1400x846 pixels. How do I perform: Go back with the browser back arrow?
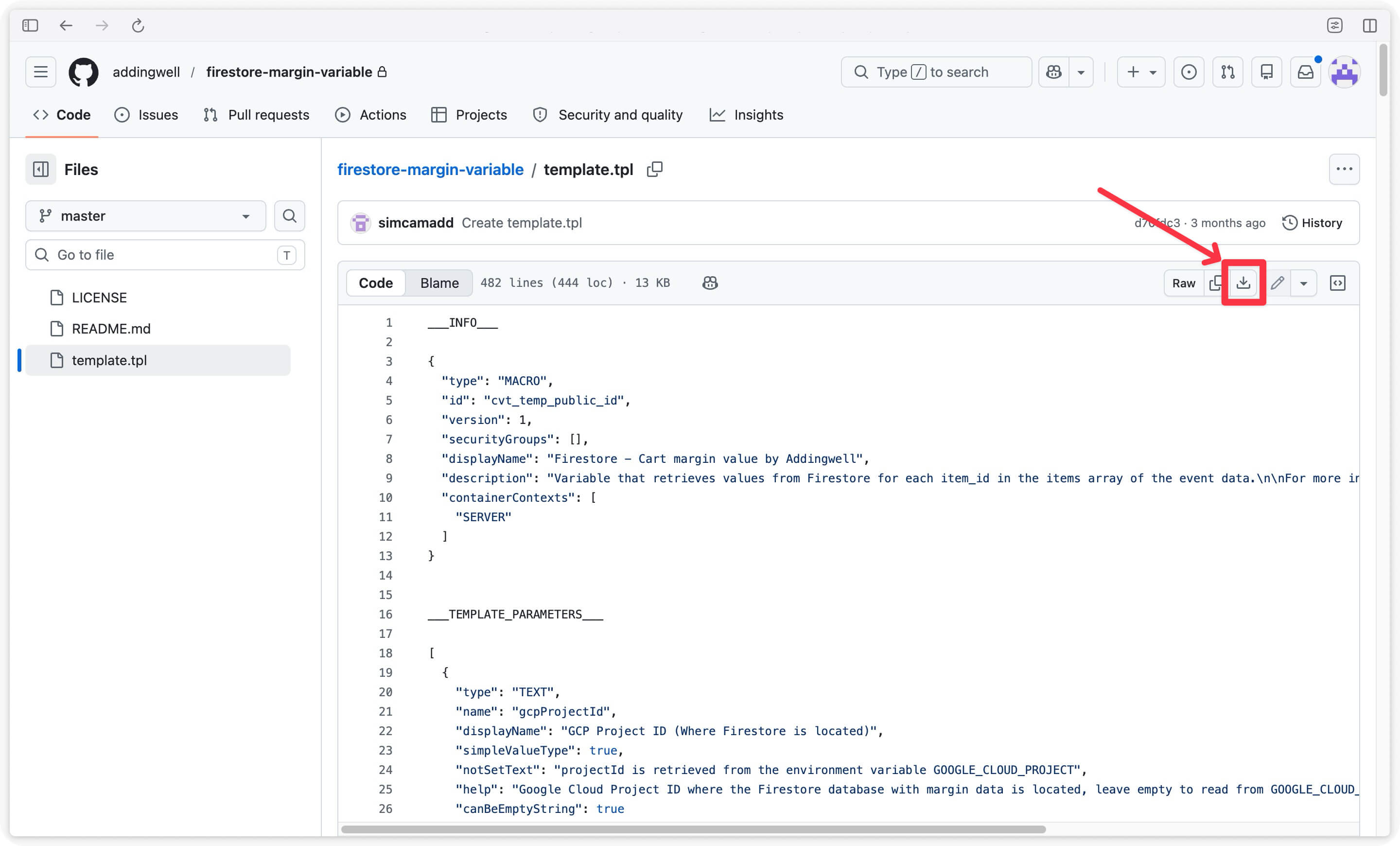66,26
